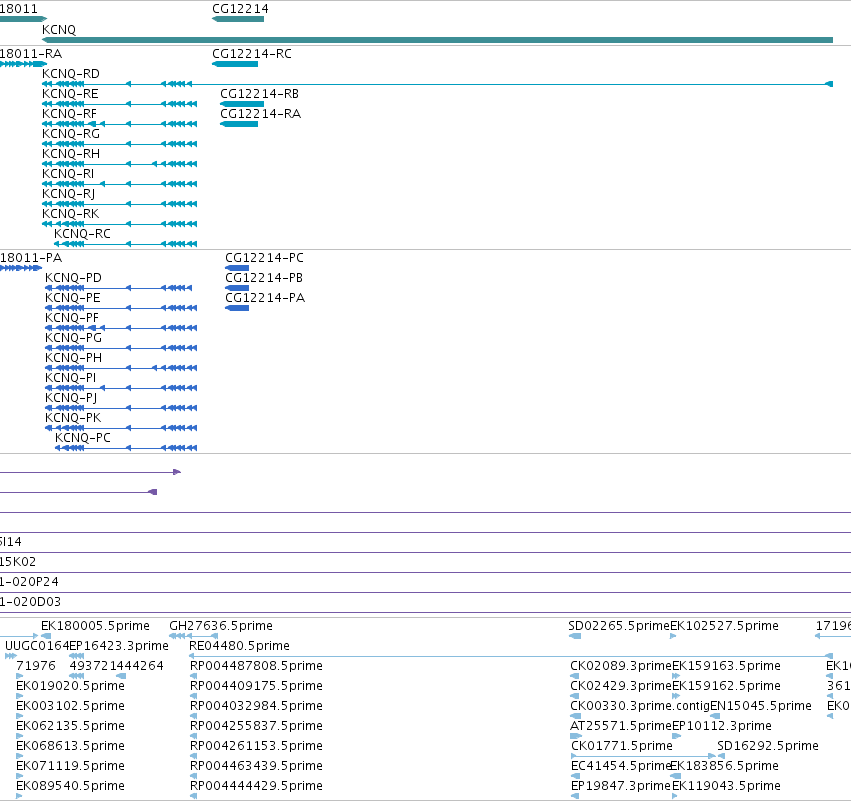Click the KCNQ-PI protein label
This screenshot has width=851, height=801.
71,378
